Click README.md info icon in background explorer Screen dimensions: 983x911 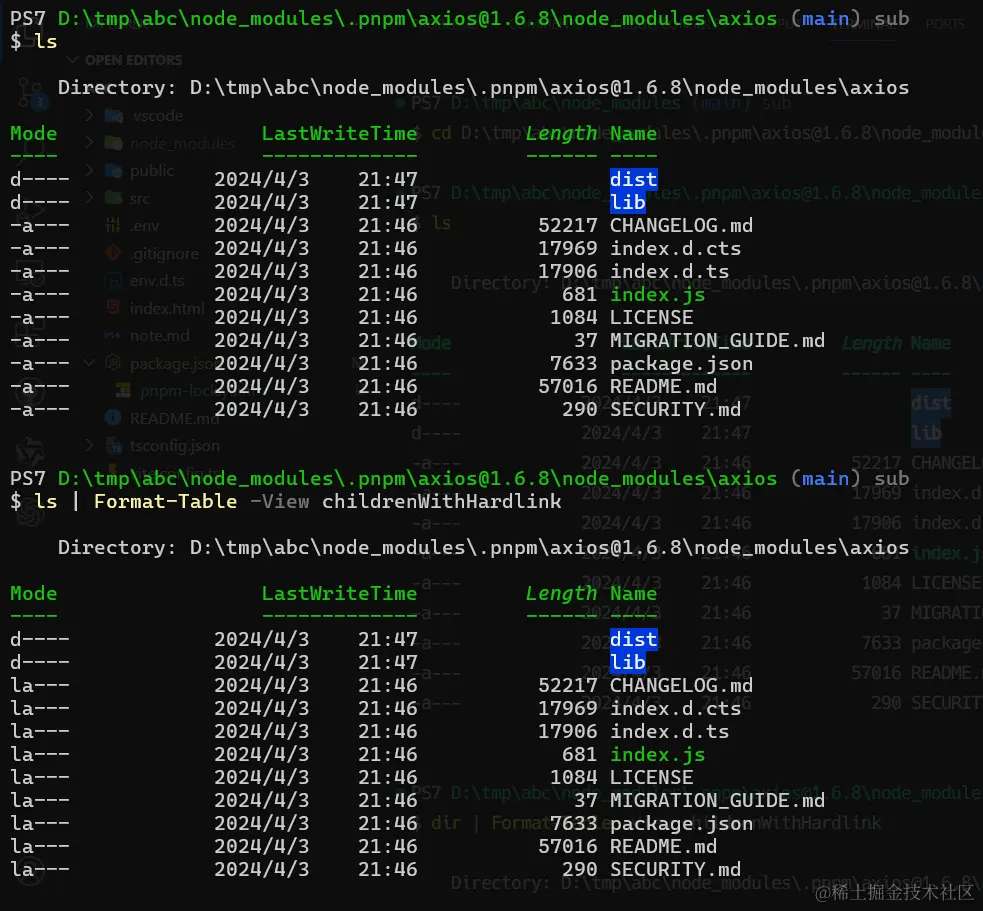[113, 418]
